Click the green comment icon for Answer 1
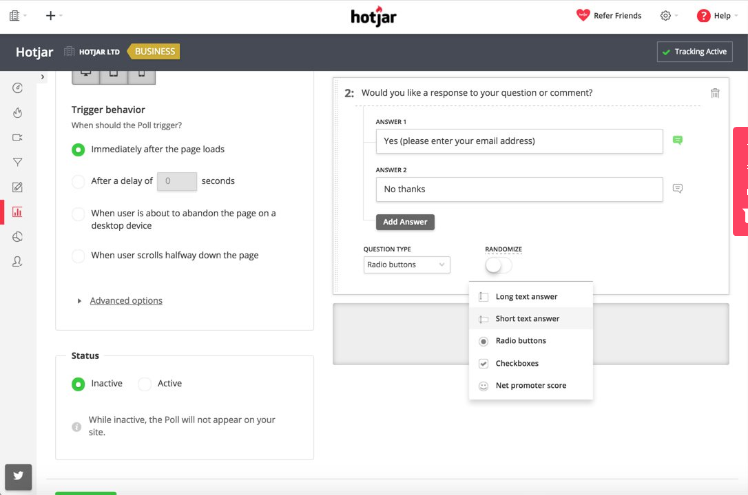Viewport: 748px width, 495px height. point(677,140)
